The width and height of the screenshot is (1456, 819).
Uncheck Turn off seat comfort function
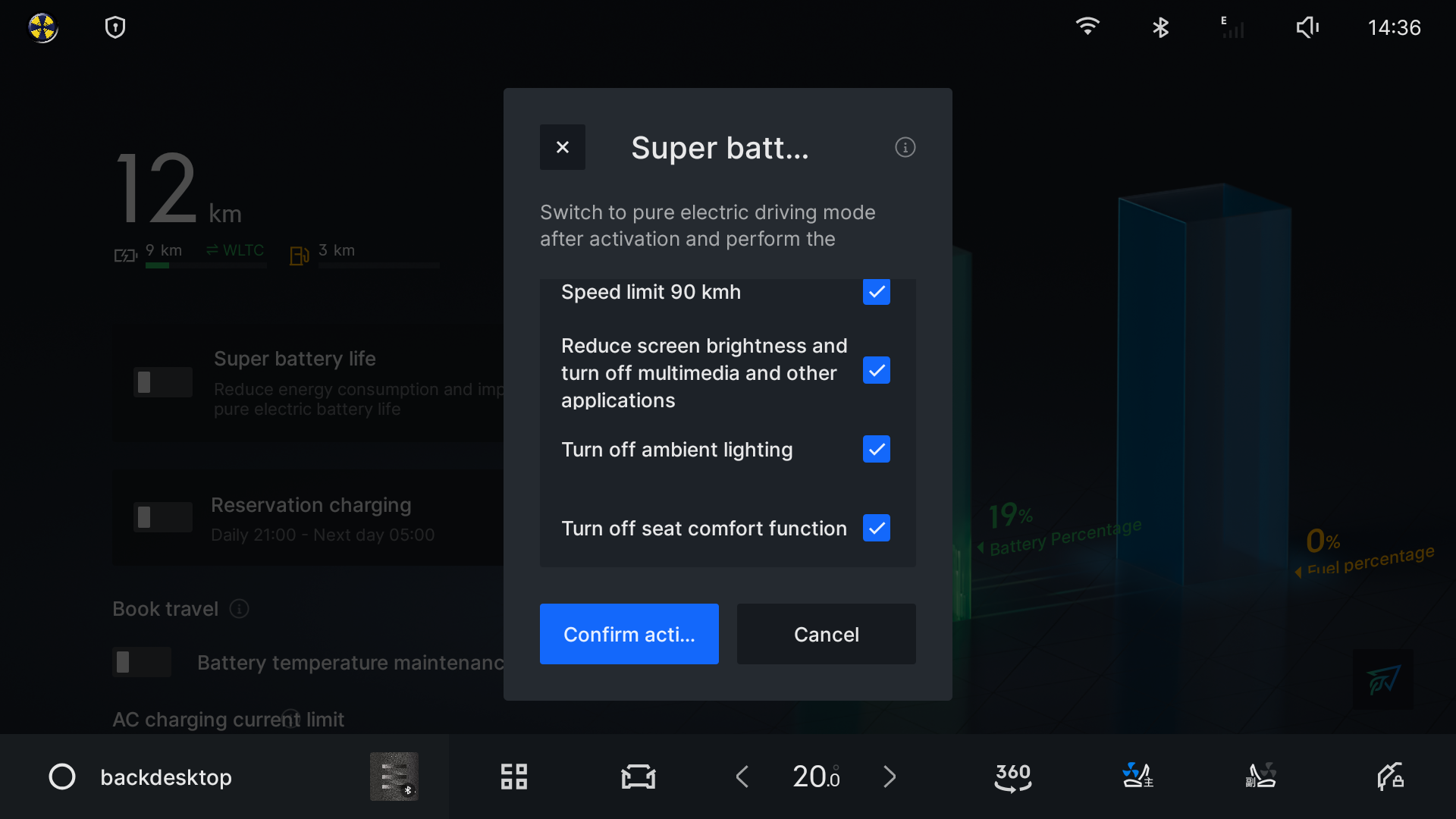pos(876,529)
